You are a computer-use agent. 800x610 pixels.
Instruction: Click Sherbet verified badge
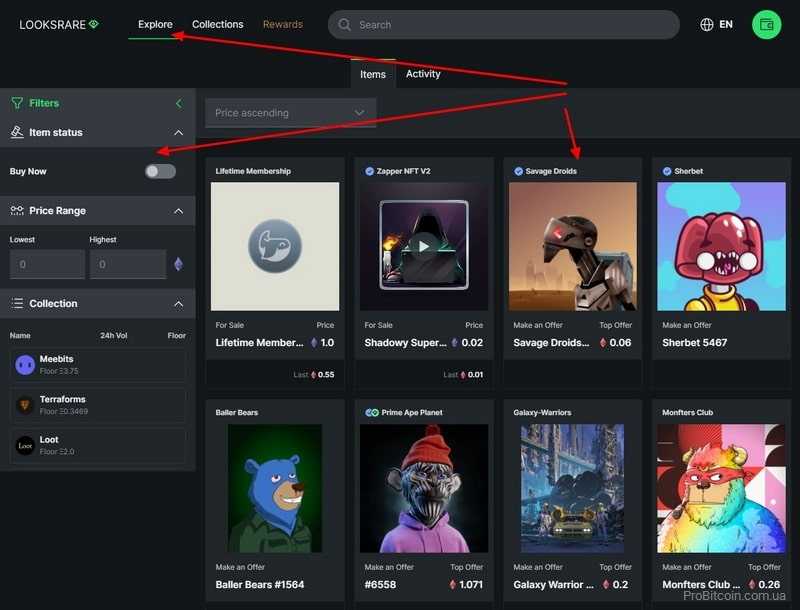[667, 171]
